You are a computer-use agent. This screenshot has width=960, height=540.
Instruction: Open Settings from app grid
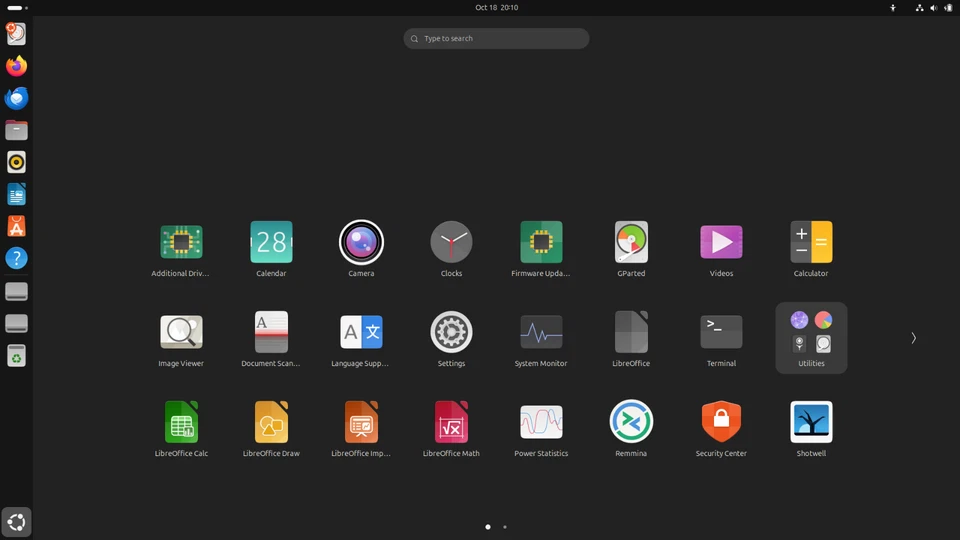(451, 332)
